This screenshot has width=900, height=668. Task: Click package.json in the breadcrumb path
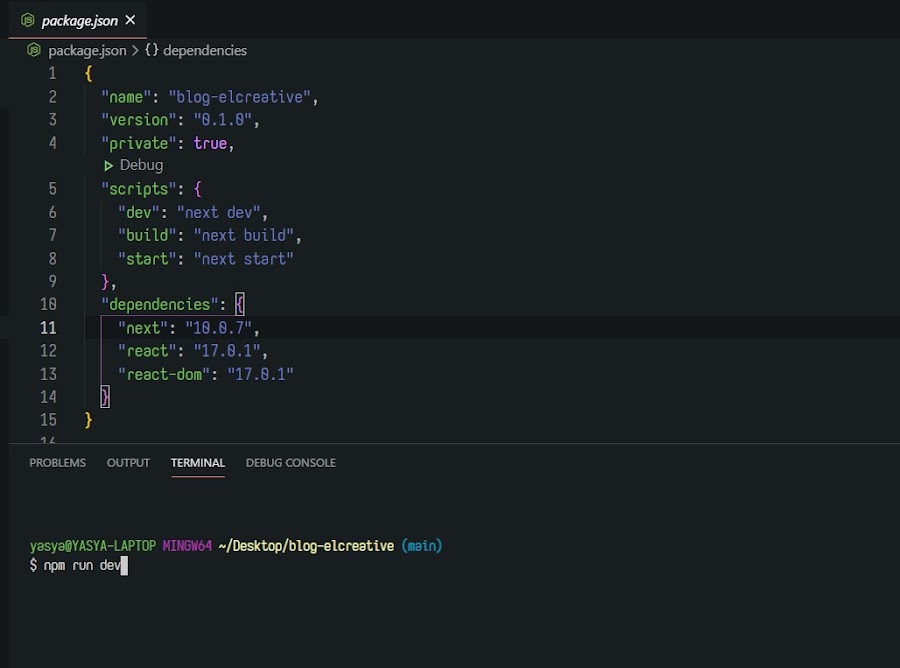point(87,51)
